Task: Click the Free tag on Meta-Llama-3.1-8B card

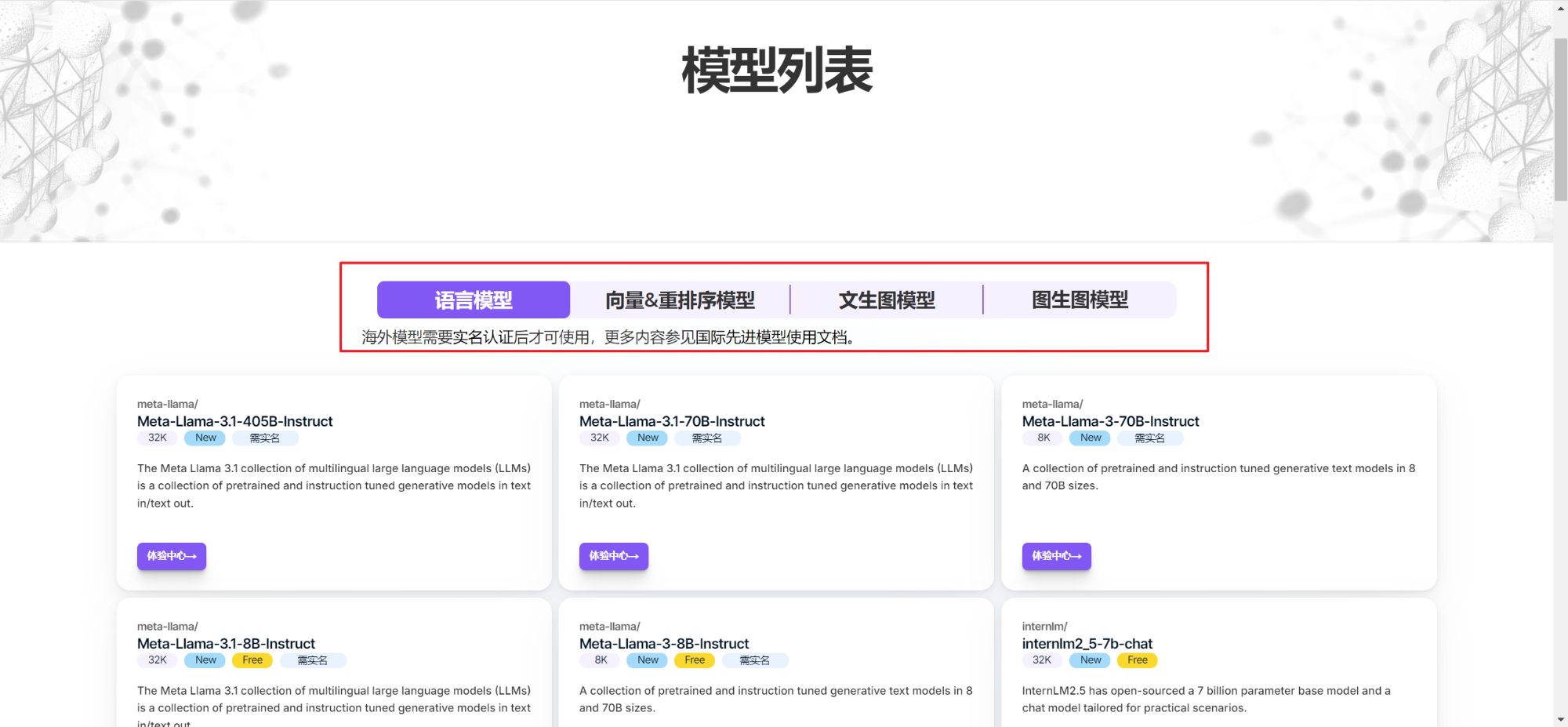Action: click(252, 660)
